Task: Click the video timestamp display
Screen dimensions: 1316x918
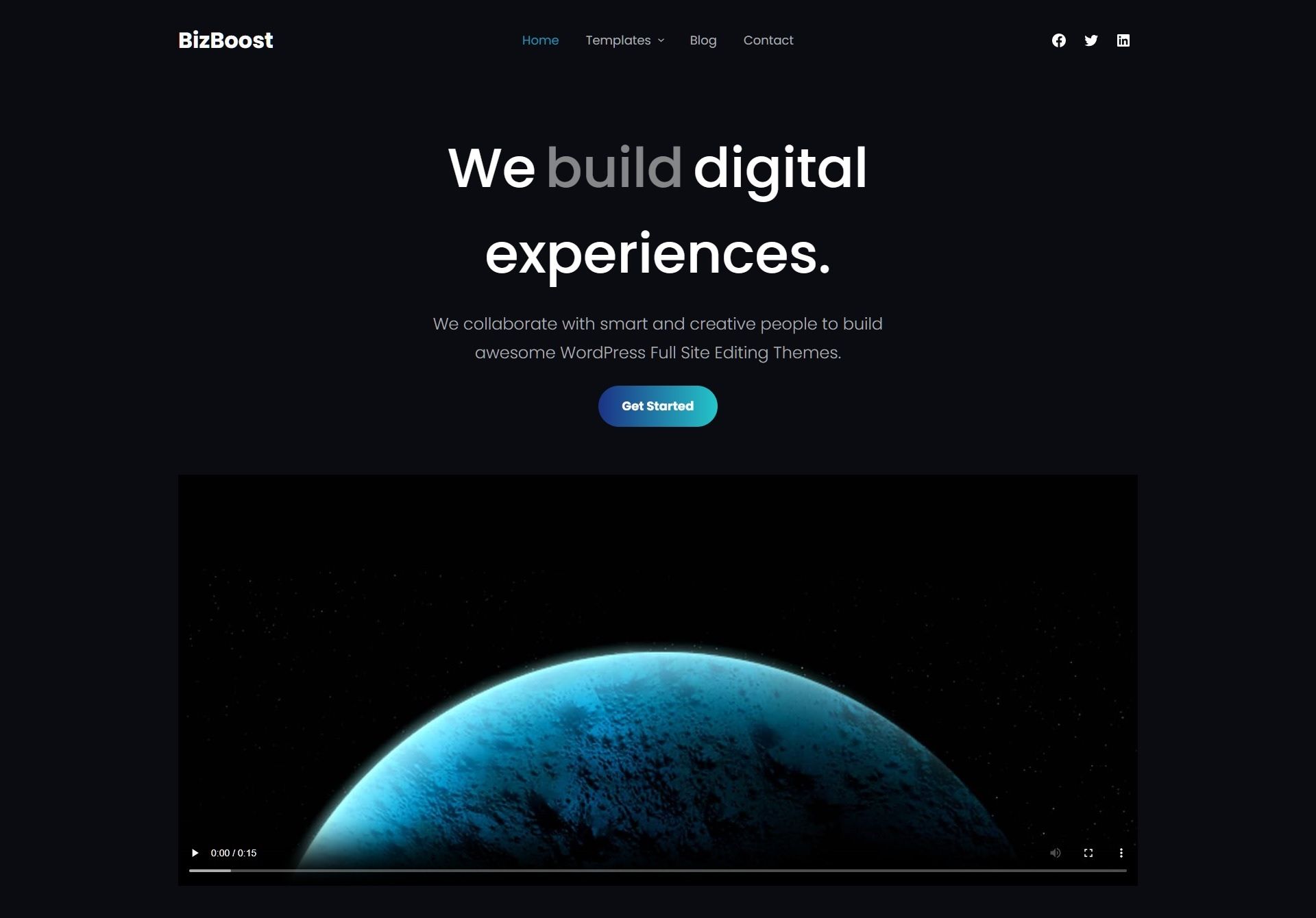Action: [233, 852]
